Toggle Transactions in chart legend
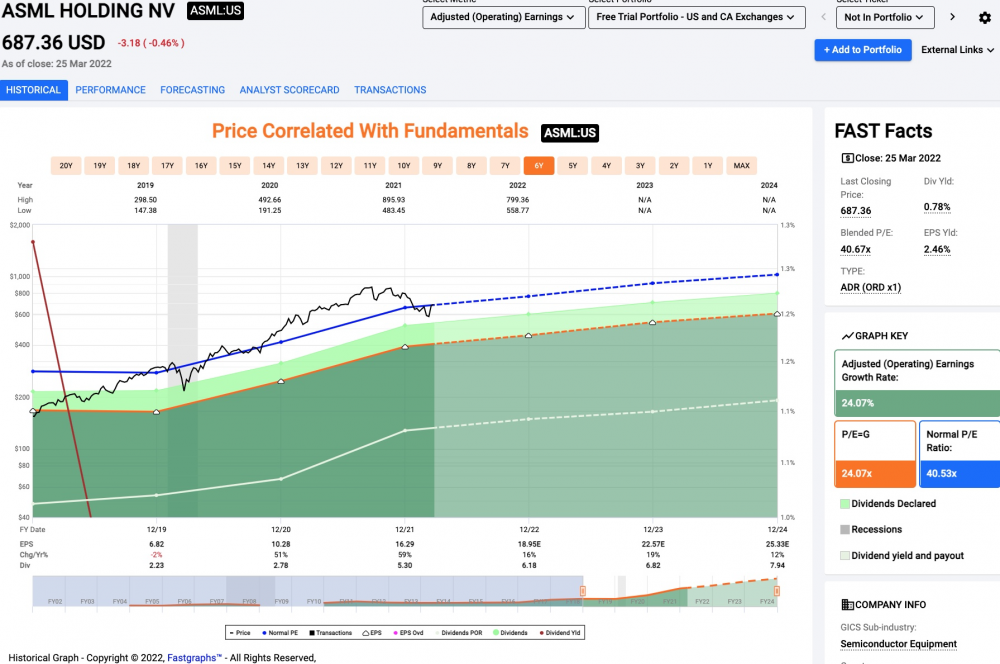1000x664 pixels. tap(330, 633)
